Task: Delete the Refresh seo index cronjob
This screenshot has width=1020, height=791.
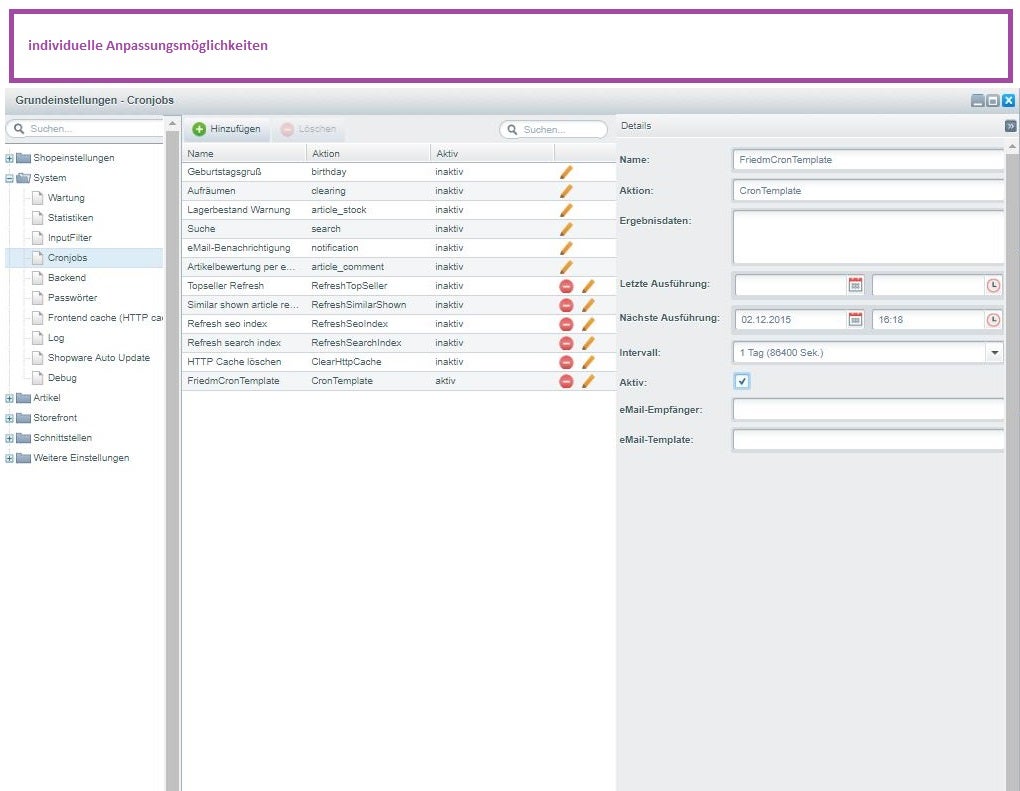Action: click(566, 324)
